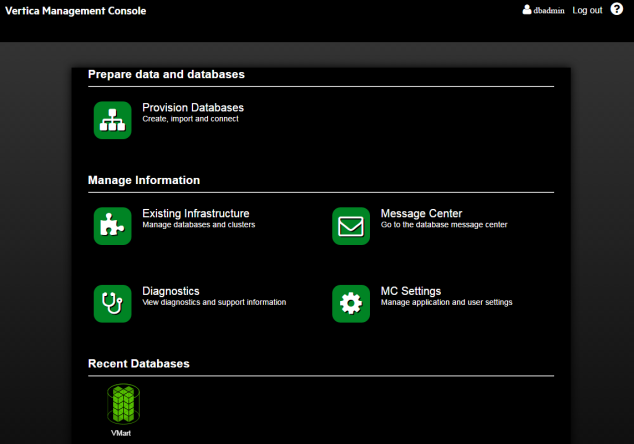
Task: Select the Existing Infrastructure title
Action: (x=196, y=214)
